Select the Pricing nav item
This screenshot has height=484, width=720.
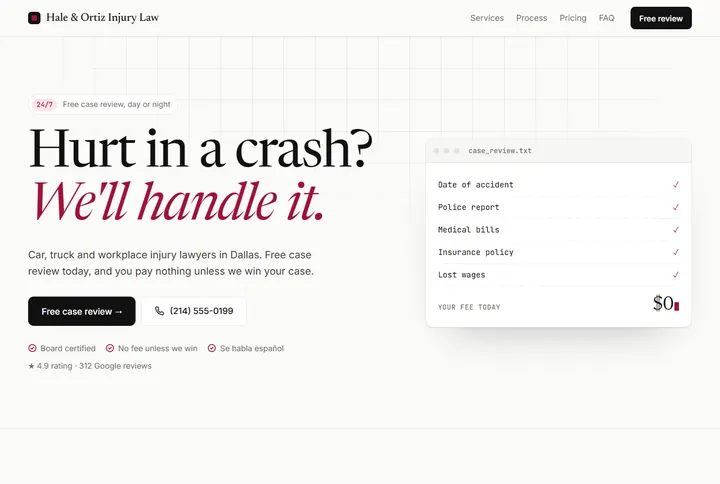click(573, 18)
